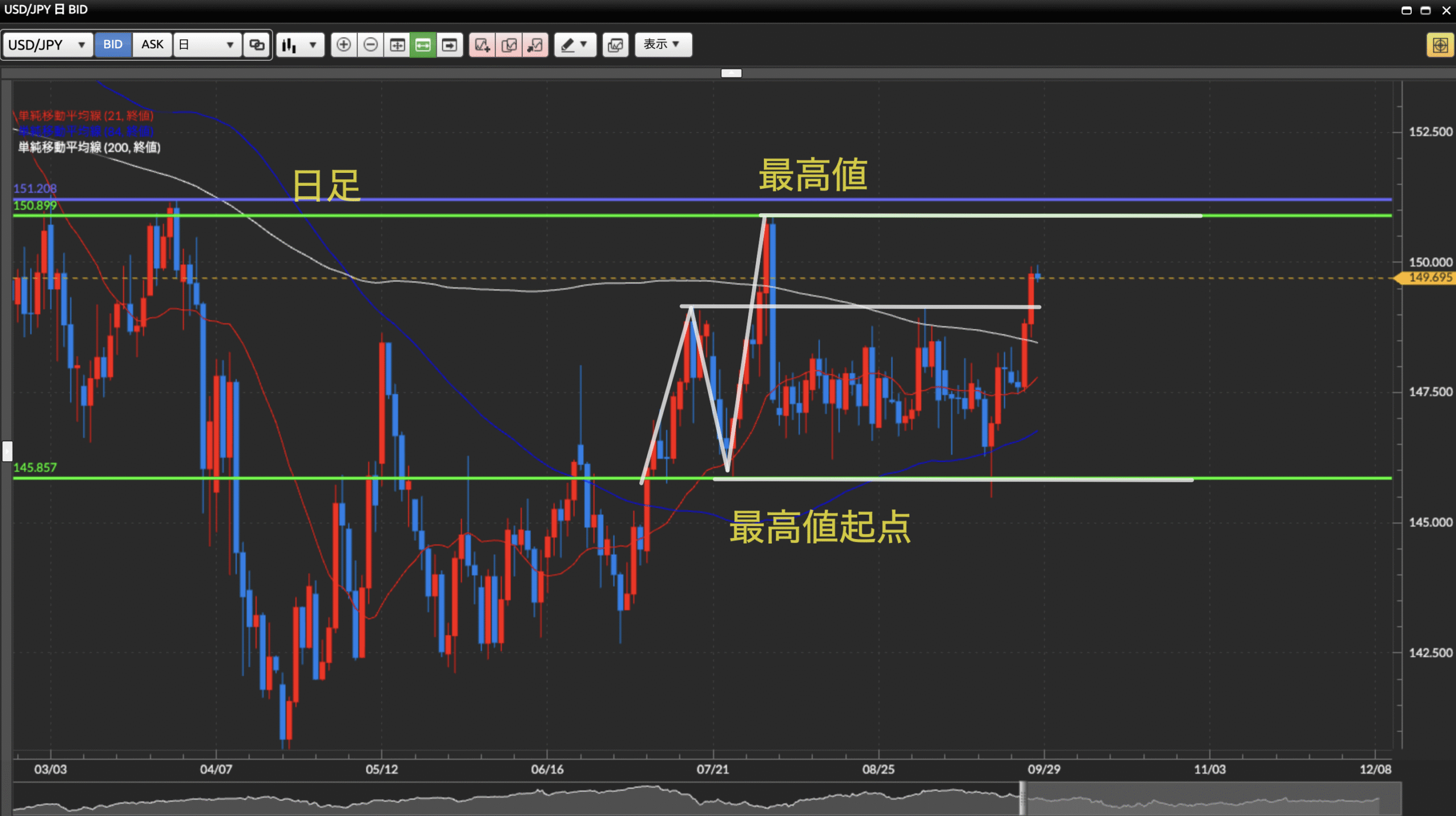Click the fit chart to window icon

(397, 45)
